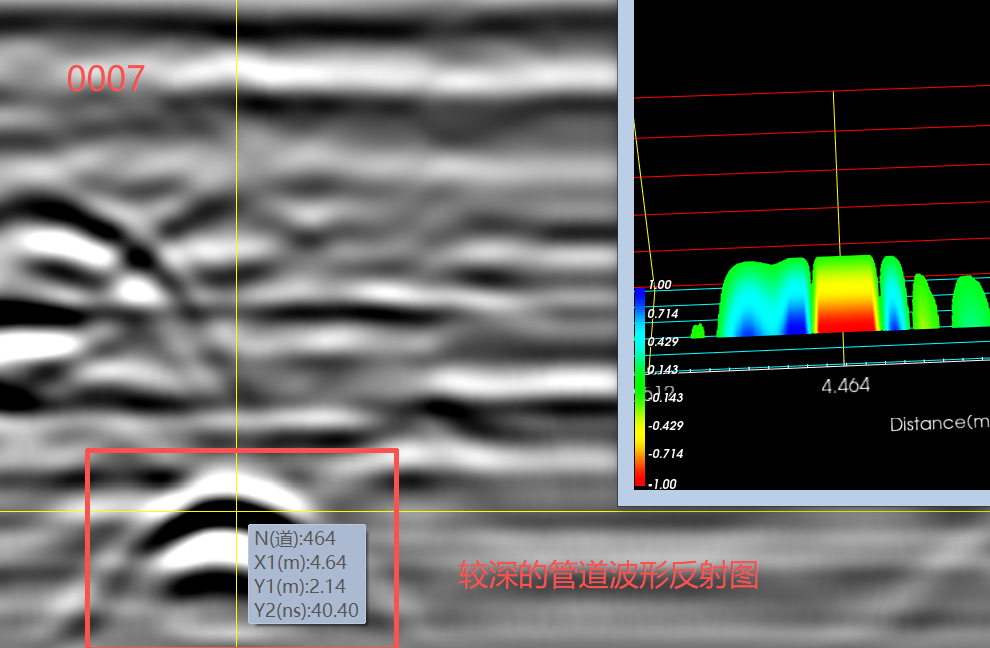The image size is (990, 648).
Task: Click the 1.00 value on color scale
Action: pos(659,285)
